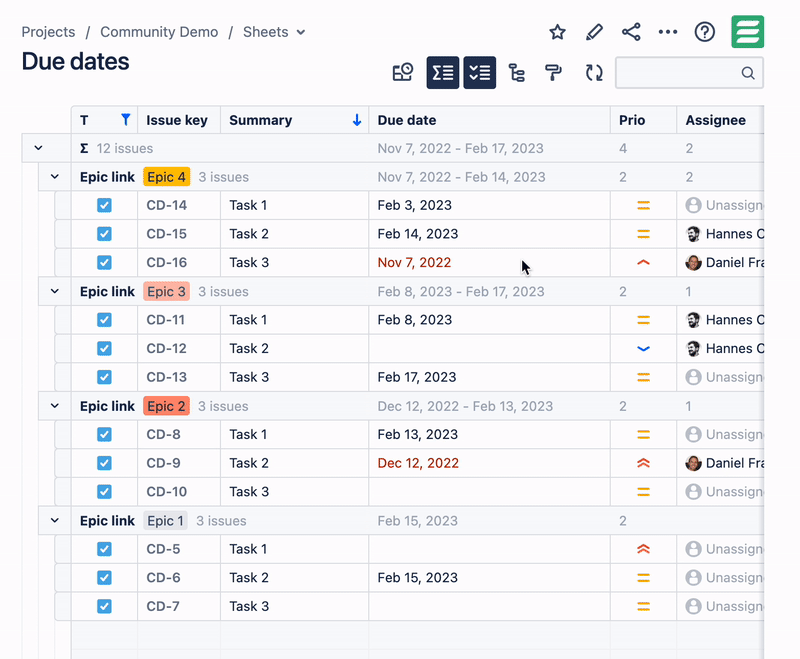Open the issue hierarchy view icon

(516, 72)
